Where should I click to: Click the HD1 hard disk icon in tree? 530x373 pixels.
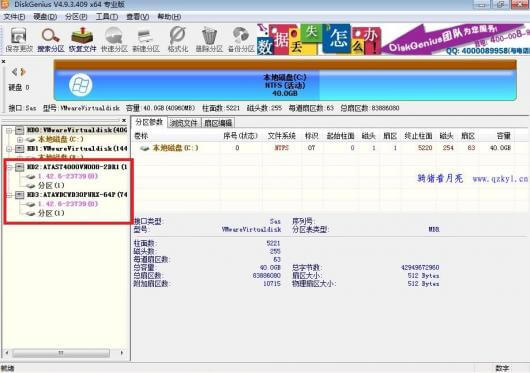click(20, 148)
